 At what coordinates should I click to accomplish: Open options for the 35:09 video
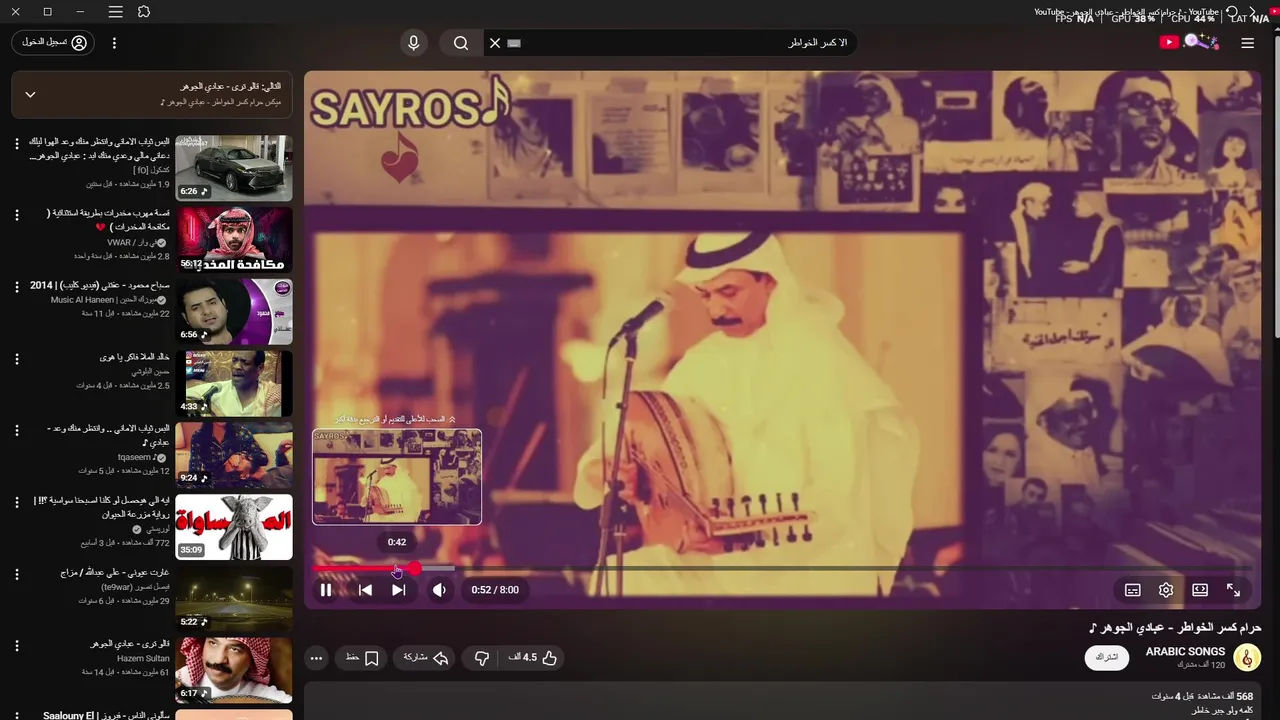(16, 503)
